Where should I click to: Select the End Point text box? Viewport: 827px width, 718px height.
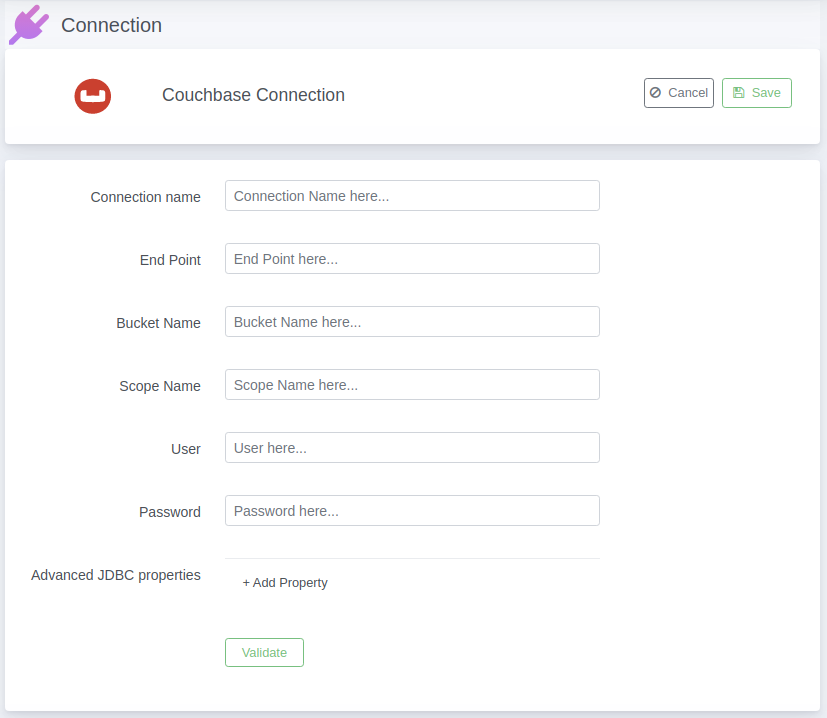pos(412,259)
